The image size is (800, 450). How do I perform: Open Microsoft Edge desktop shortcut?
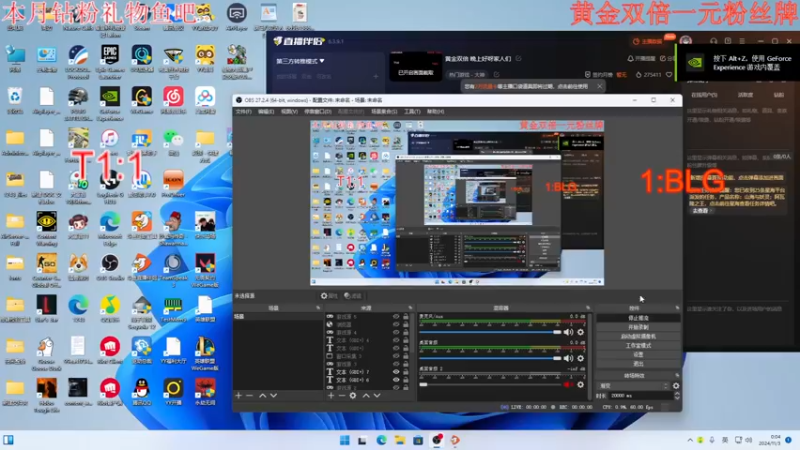(x=110, y=222)
